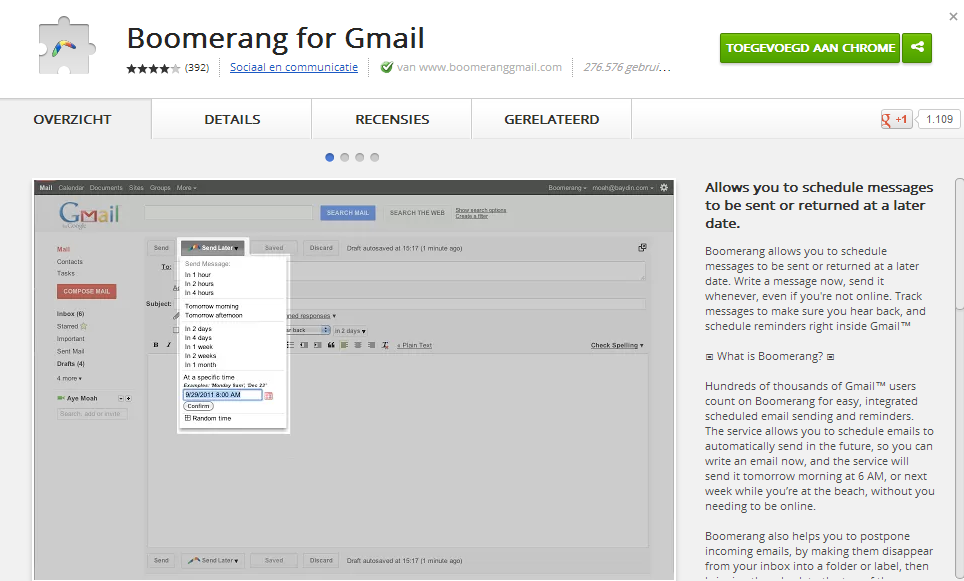Switch to the RECENSIES tab
This screenshot has height=581, width=964.
point(391,118)
